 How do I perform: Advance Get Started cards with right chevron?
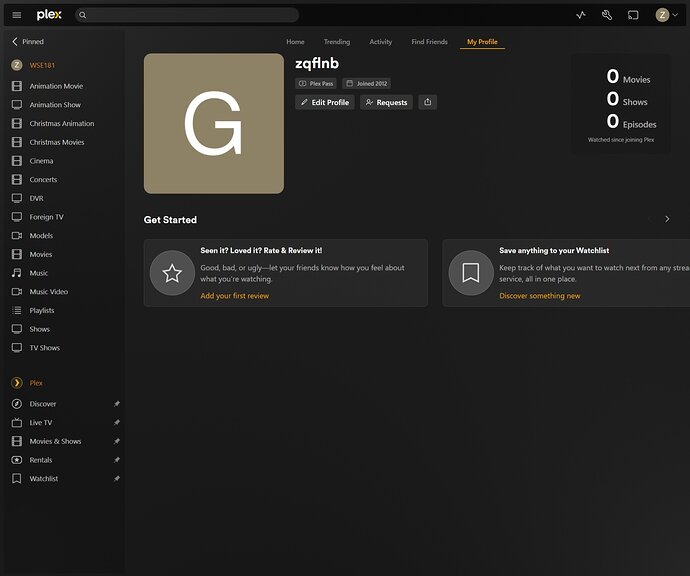pos(667,219)
